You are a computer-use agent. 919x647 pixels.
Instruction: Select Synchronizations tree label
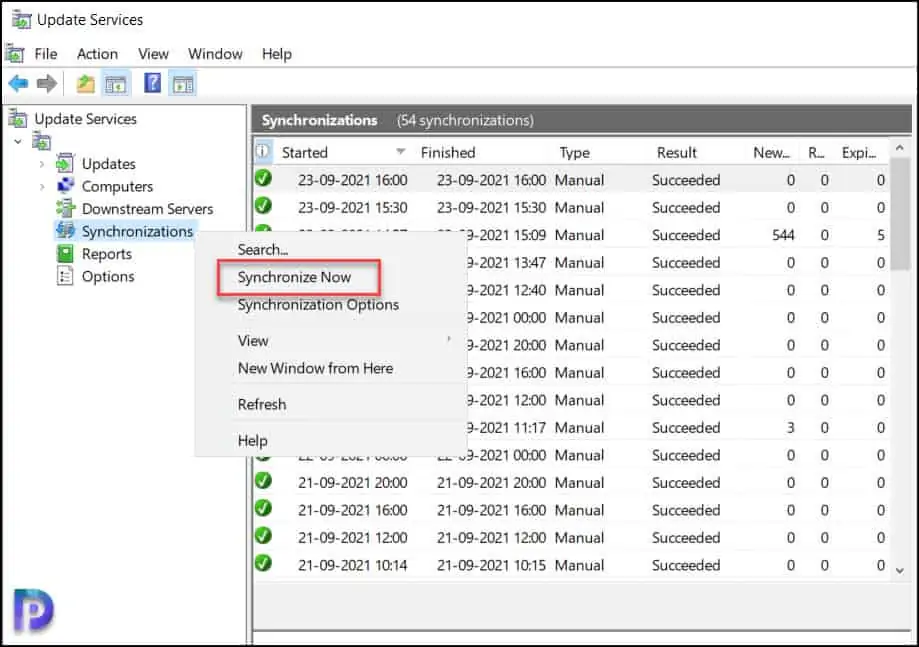tap(137, 231)
